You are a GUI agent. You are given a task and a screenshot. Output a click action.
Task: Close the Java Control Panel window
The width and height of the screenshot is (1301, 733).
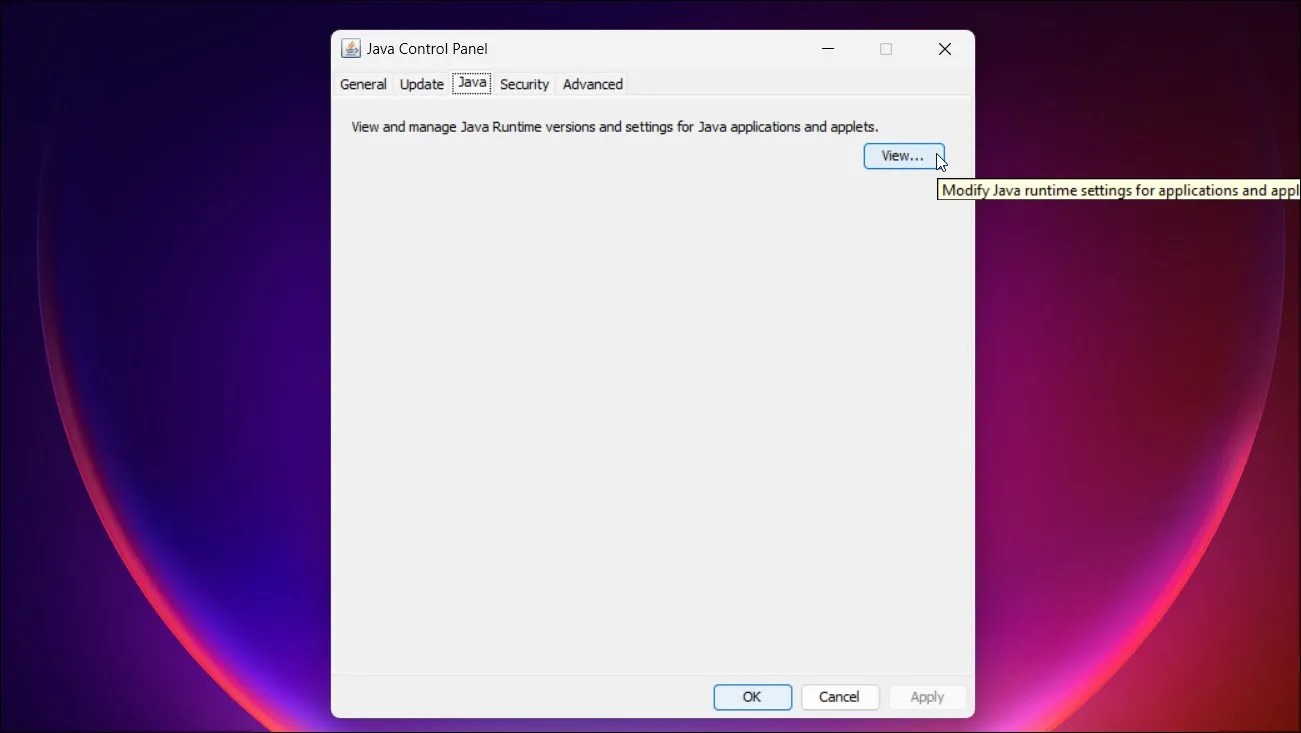(x=944, y=48)
